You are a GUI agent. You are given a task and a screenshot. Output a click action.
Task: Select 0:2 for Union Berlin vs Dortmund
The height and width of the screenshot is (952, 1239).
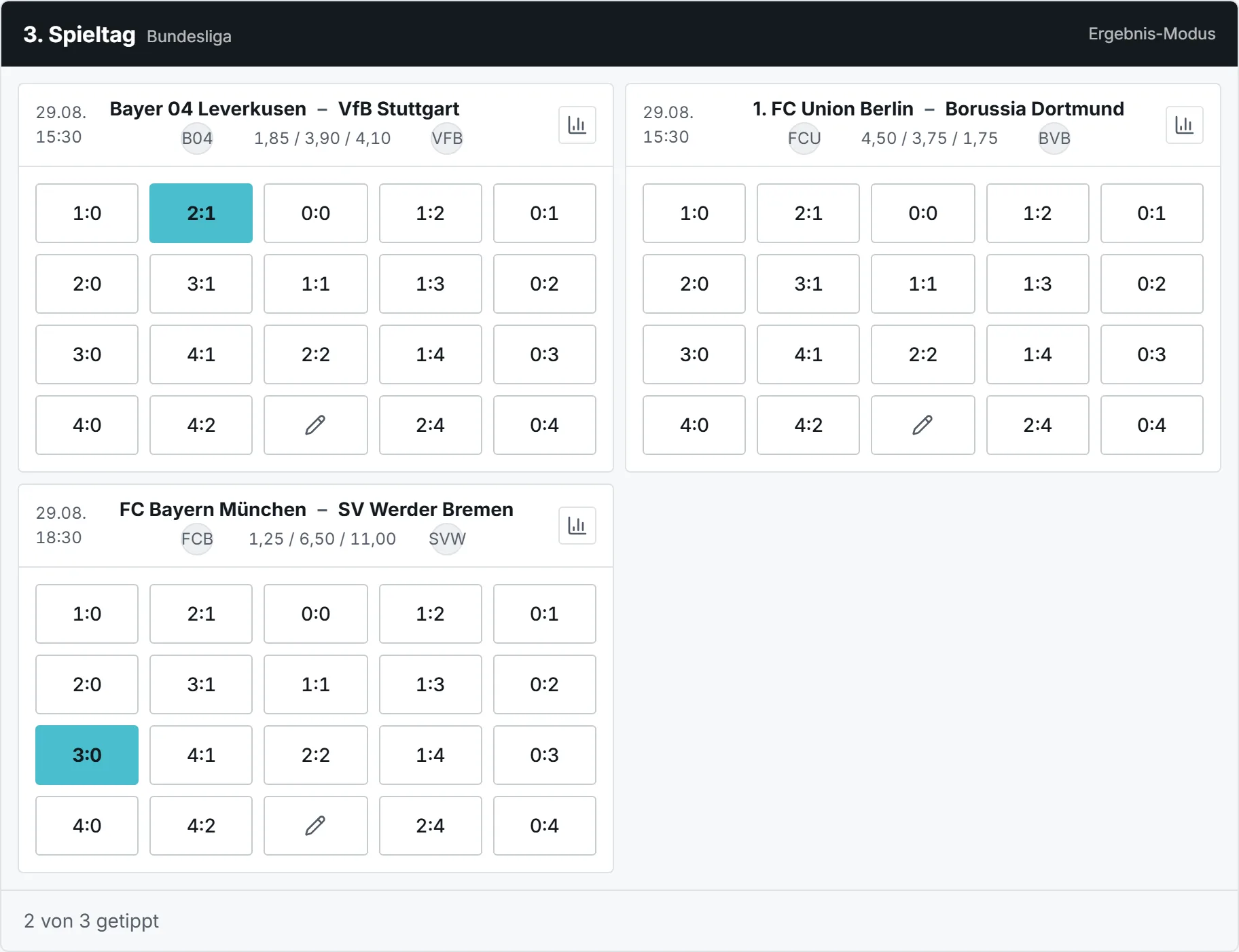(x=1151, y=284)
